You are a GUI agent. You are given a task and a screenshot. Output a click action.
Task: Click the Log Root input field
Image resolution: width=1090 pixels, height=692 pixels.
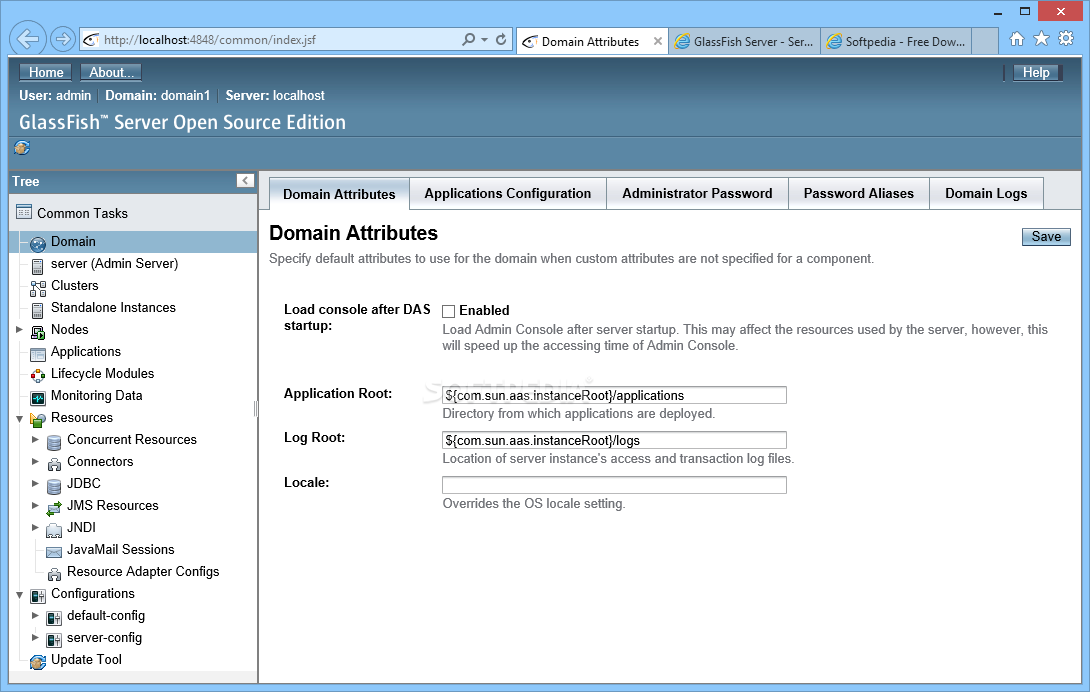(x=615, y=440)
